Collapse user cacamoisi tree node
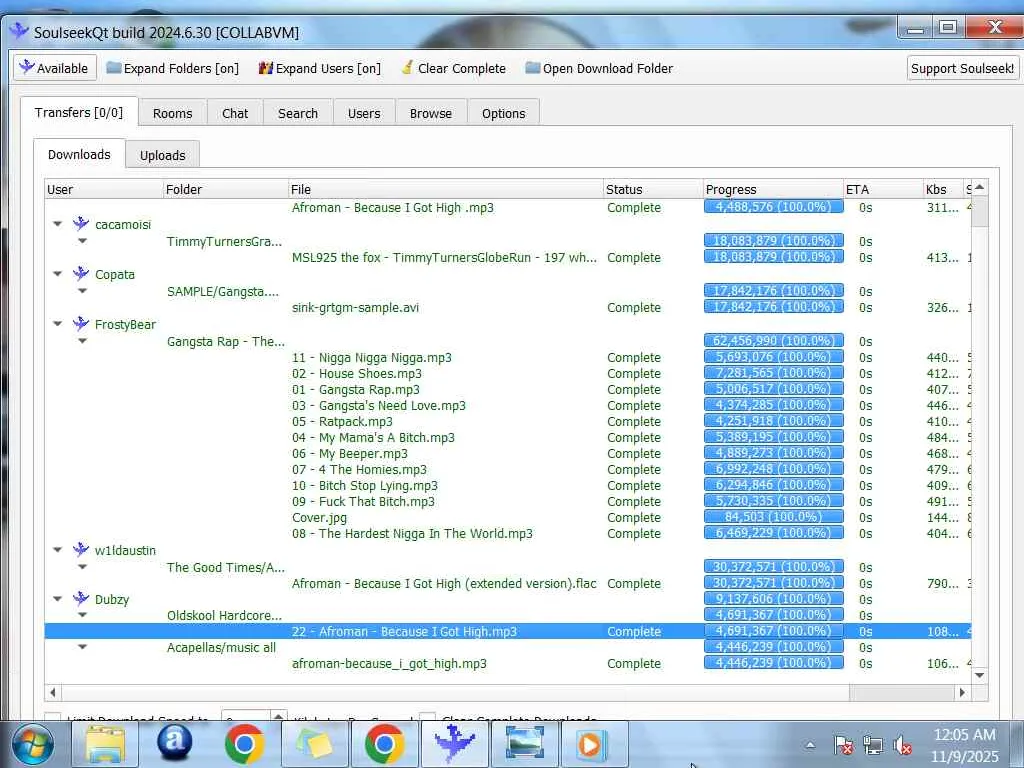The height and width of the screenshot is (768, 1024). pyautogui.click(x=57, y=224)
